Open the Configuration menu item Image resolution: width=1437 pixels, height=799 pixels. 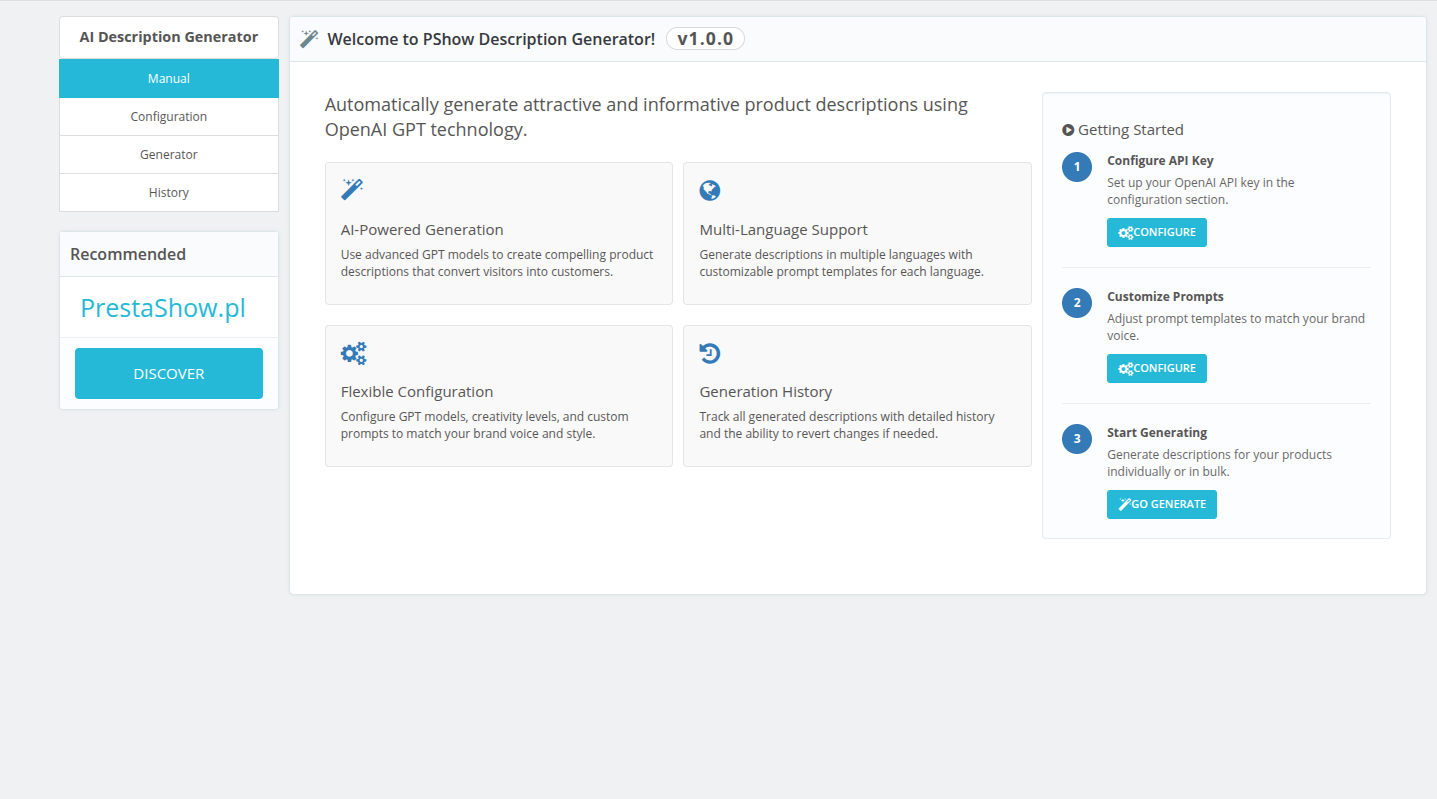point(169,116)
